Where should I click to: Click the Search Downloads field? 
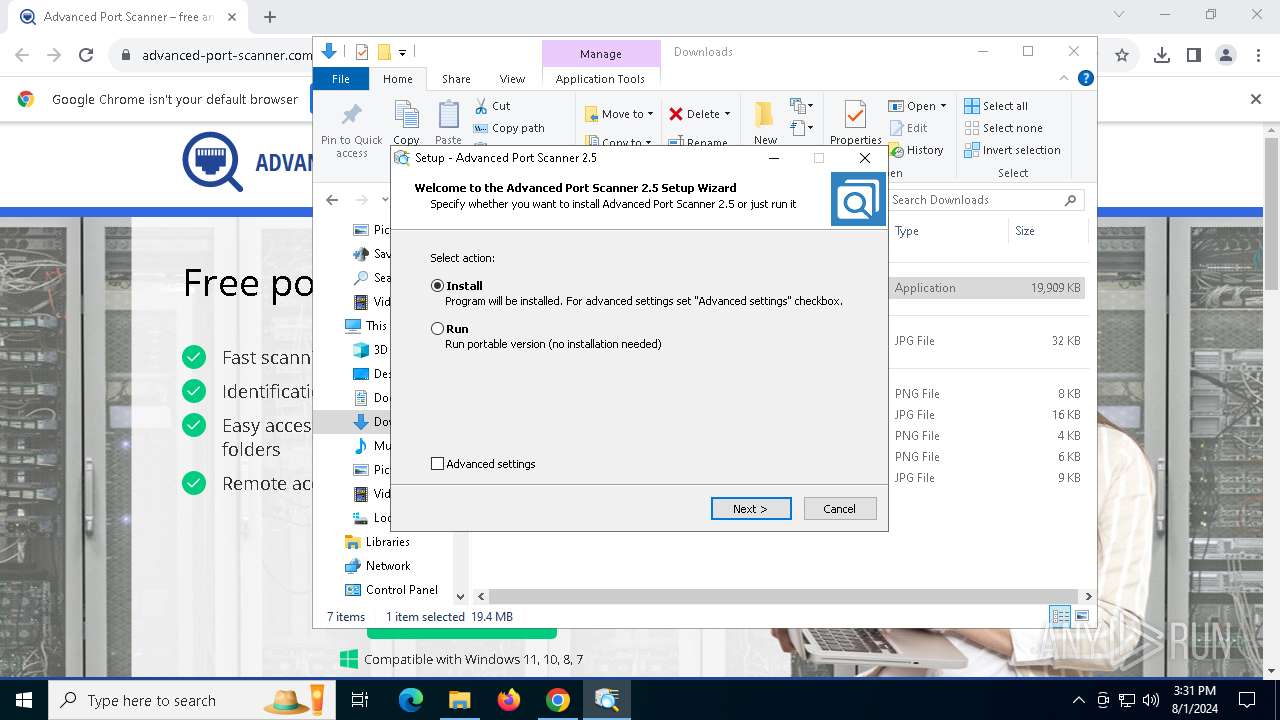tap(985, 200)
